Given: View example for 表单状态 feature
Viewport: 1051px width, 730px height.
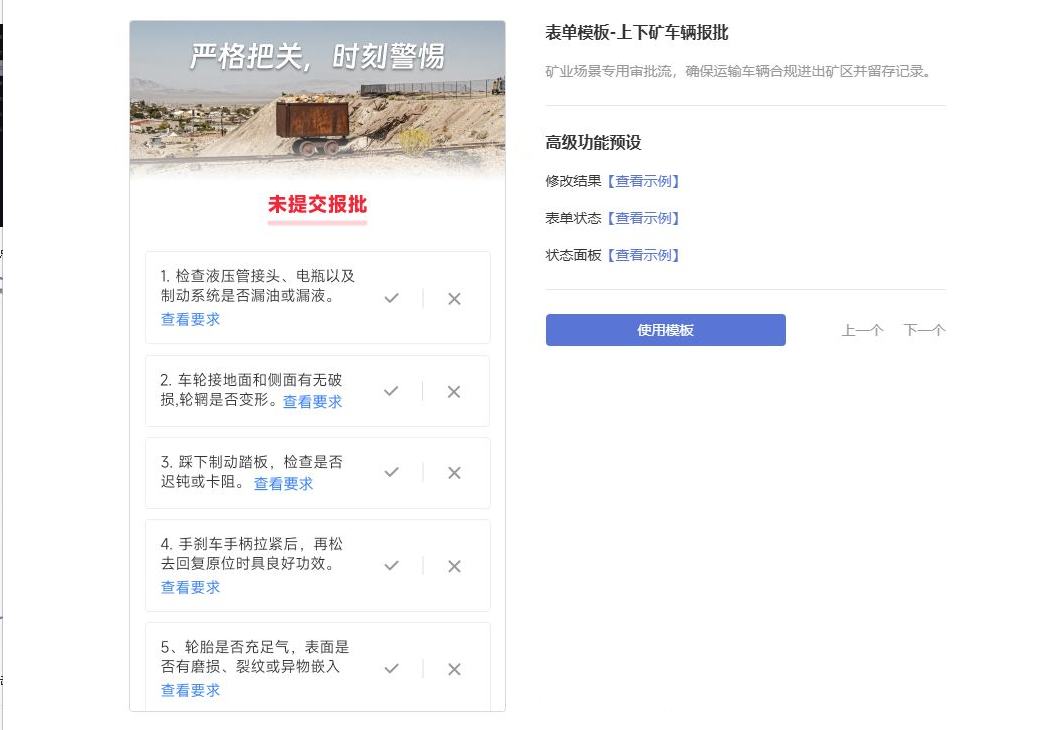Looking at the screenshot, I should pyautogui.click(x=643, y=218).
